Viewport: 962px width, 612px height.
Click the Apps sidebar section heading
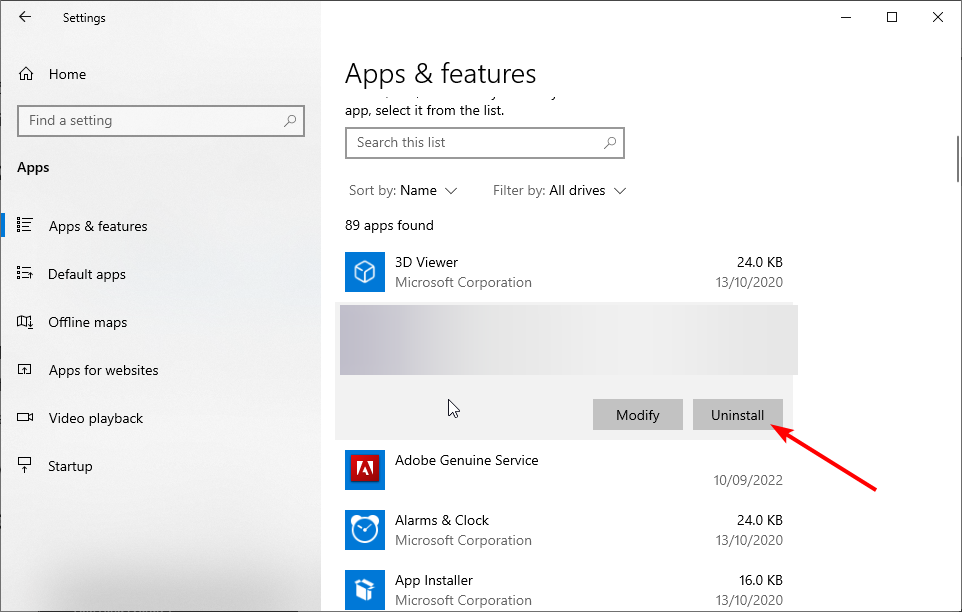tap(33, 168)
